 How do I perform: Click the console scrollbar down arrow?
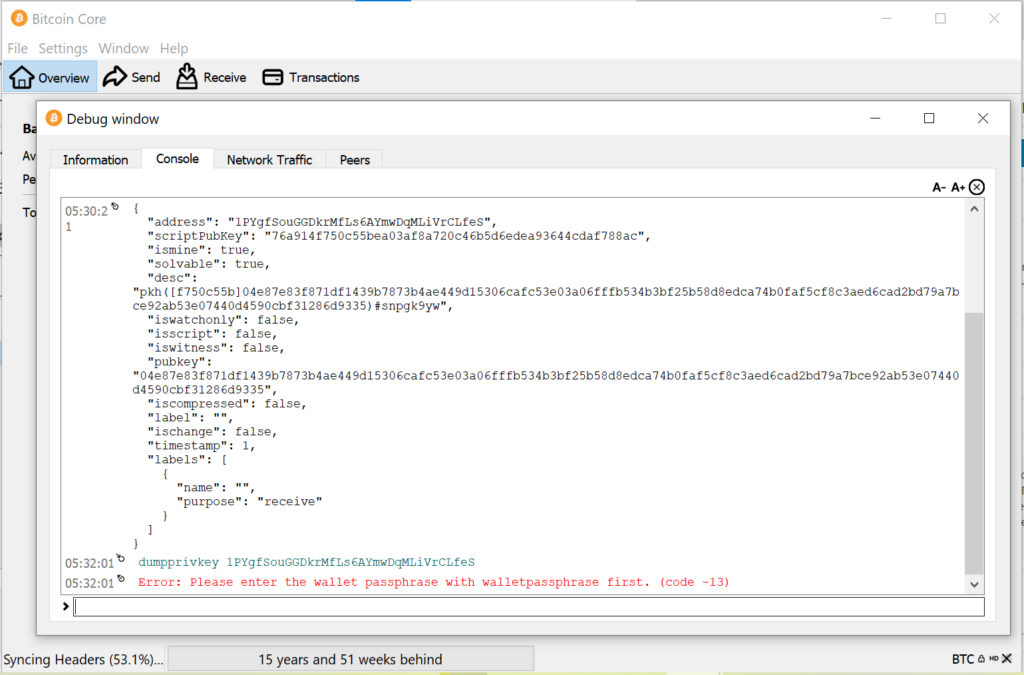tap(974, 584)
